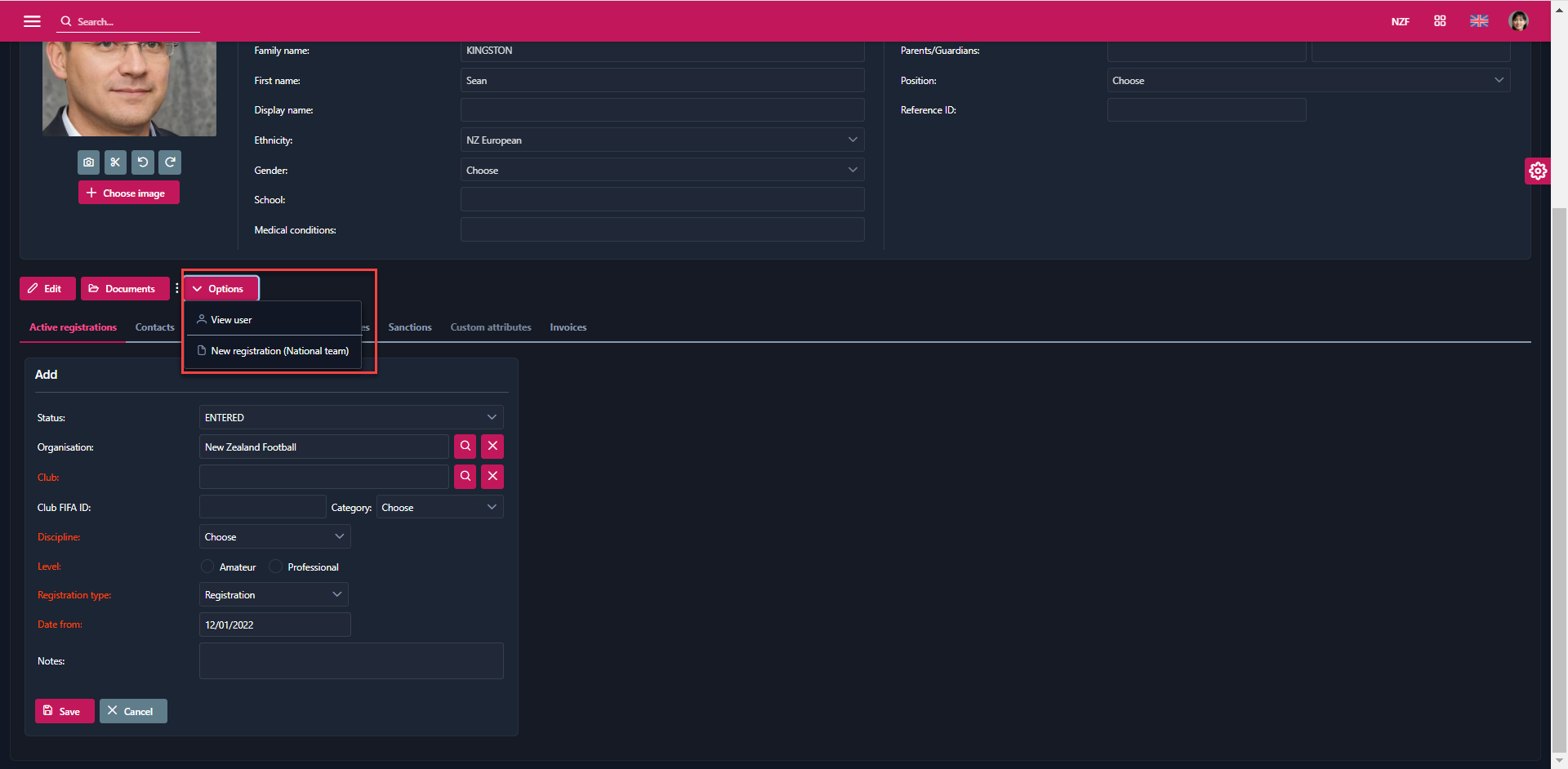The width and height of the screenshot is (1568, 769).
Task: Open the Discipline dropdown
Action: 274,537
